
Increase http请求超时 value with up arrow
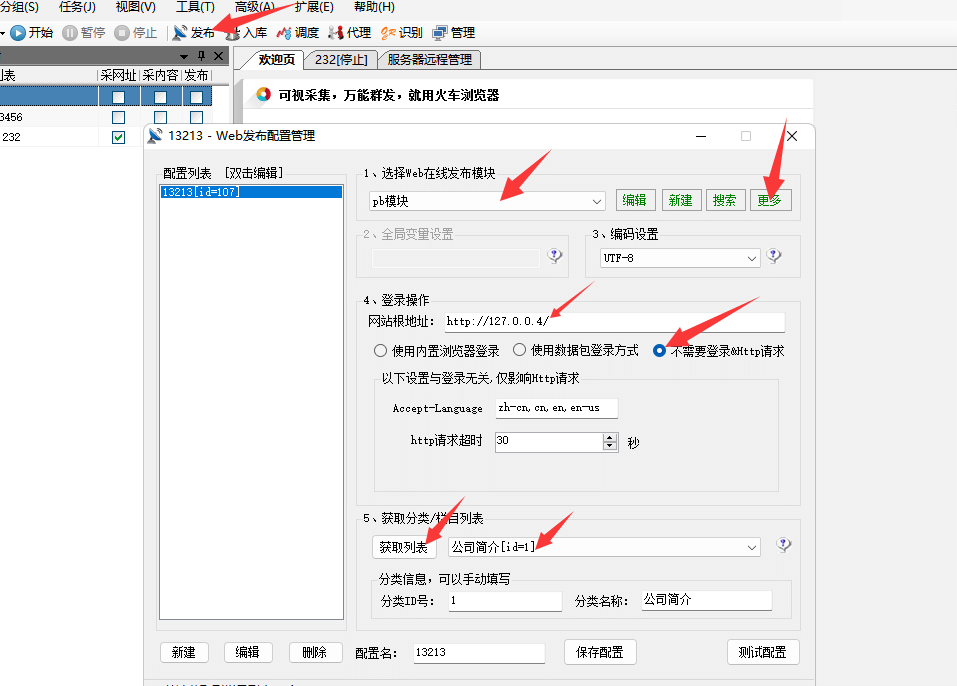pyautogui.click(x=610, y=437)
